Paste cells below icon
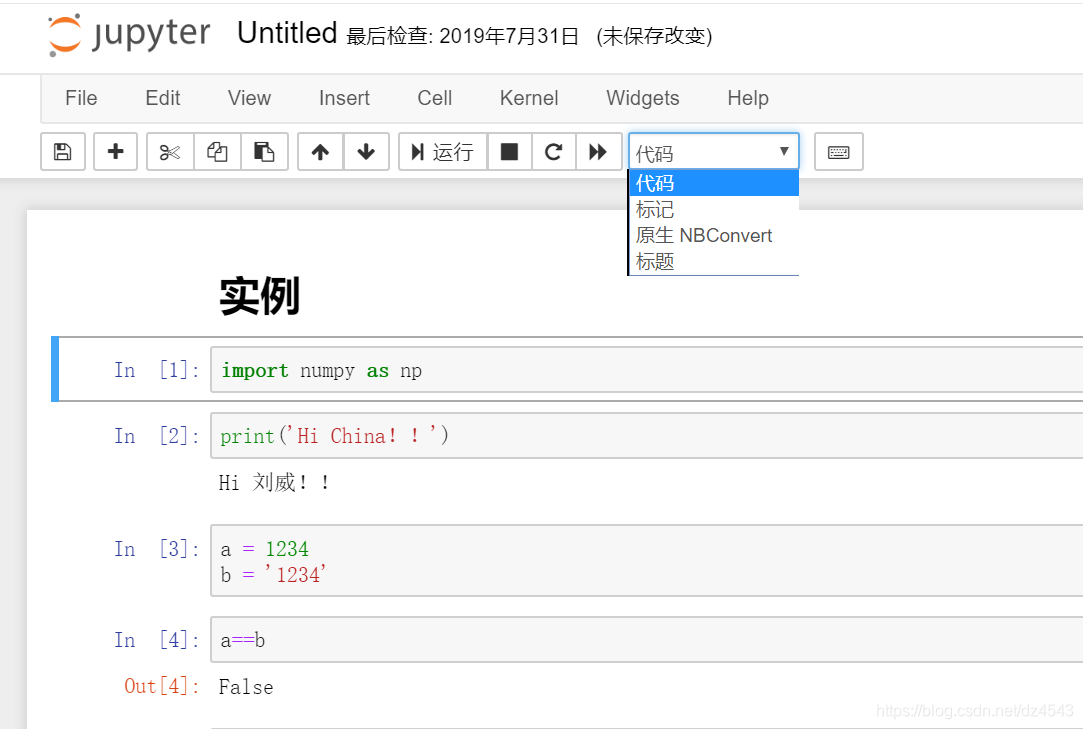The height and width of the screenshot is (729, 1083). (x=264, y=151)
